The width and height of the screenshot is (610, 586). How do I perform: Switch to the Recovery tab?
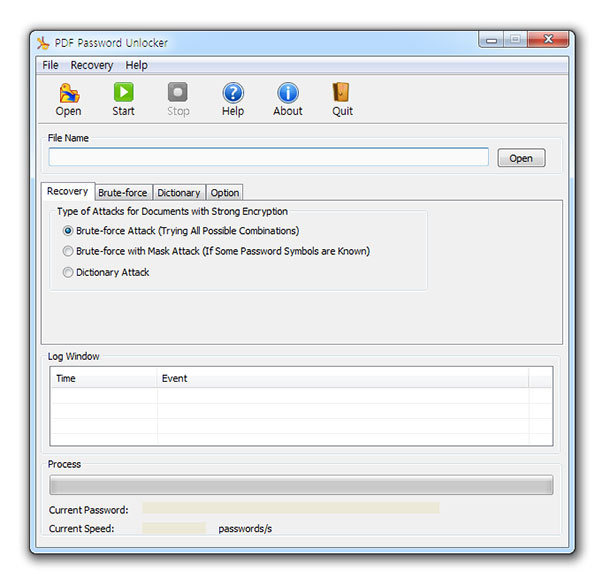click(68, 191)
